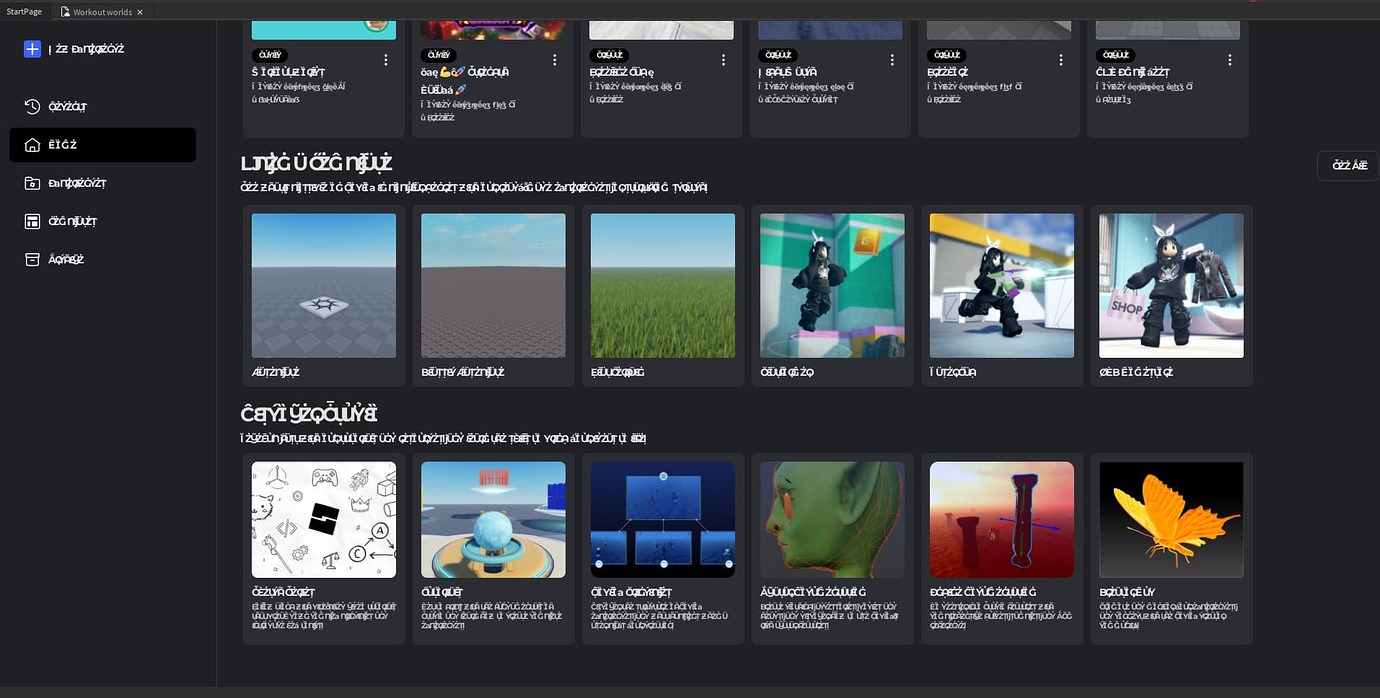Open three-dot menu on plain gray thumbnail card
This screenshot has height=698, width=1380.
[1061, 60]
